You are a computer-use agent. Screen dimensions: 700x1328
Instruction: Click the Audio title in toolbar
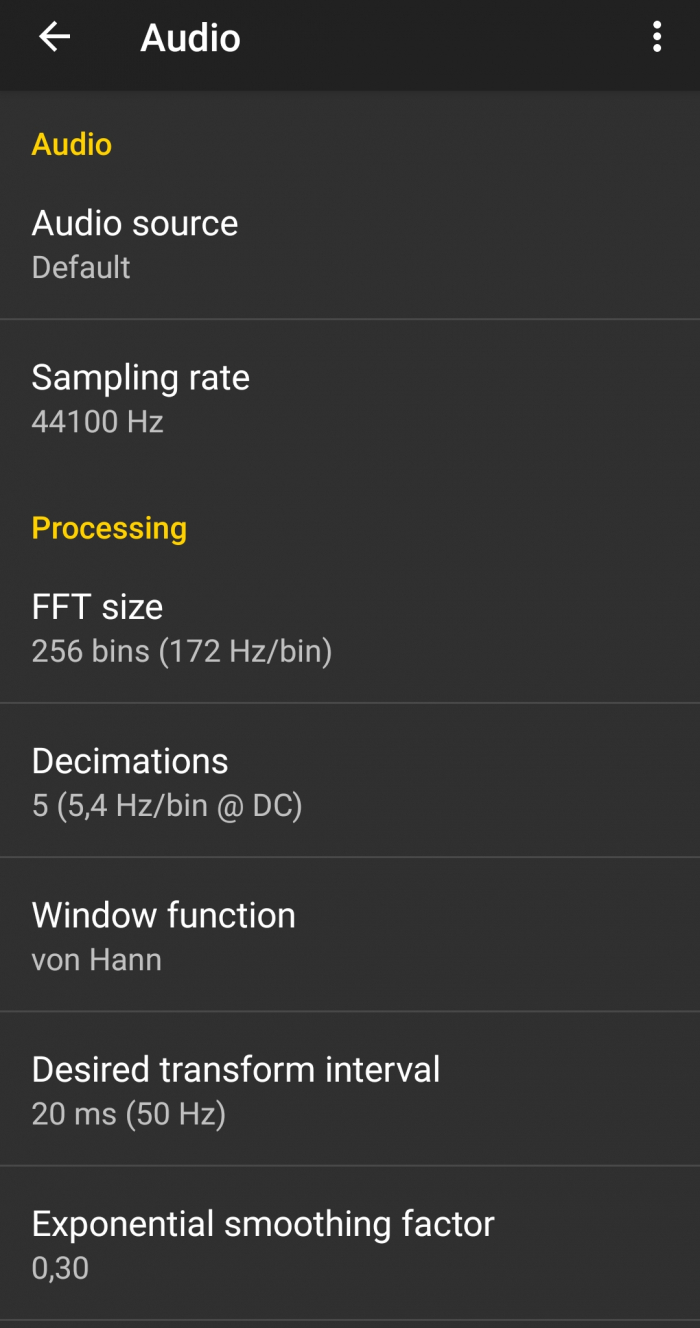click(x=190, y=38)
